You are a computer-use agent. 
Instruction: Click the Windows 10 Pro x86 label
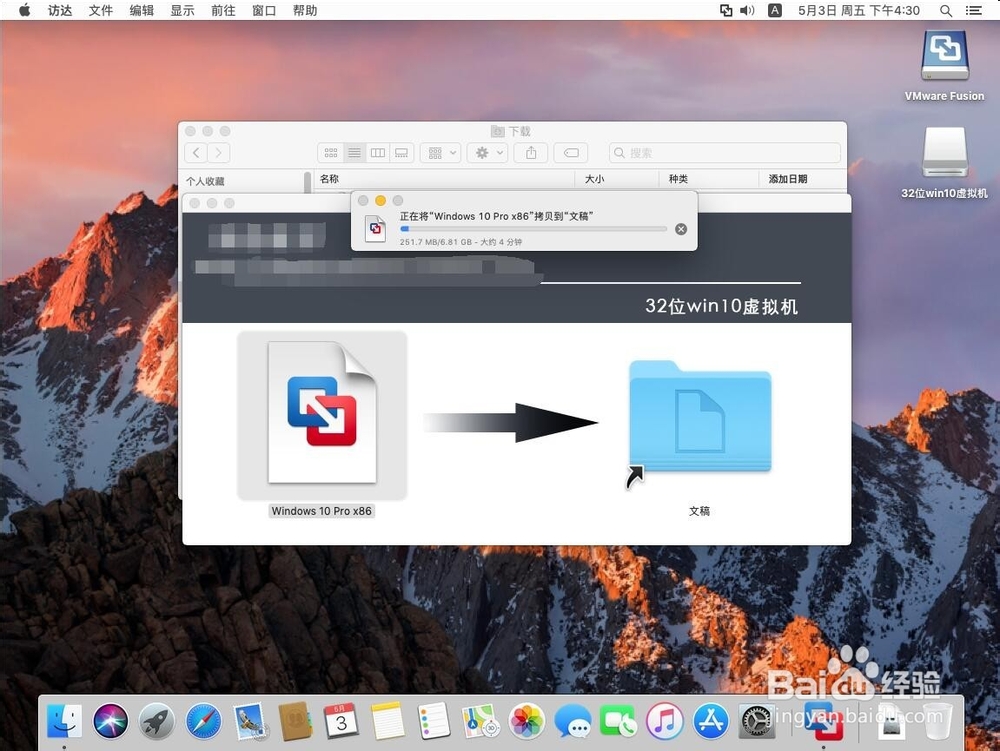tap(321, 511)
